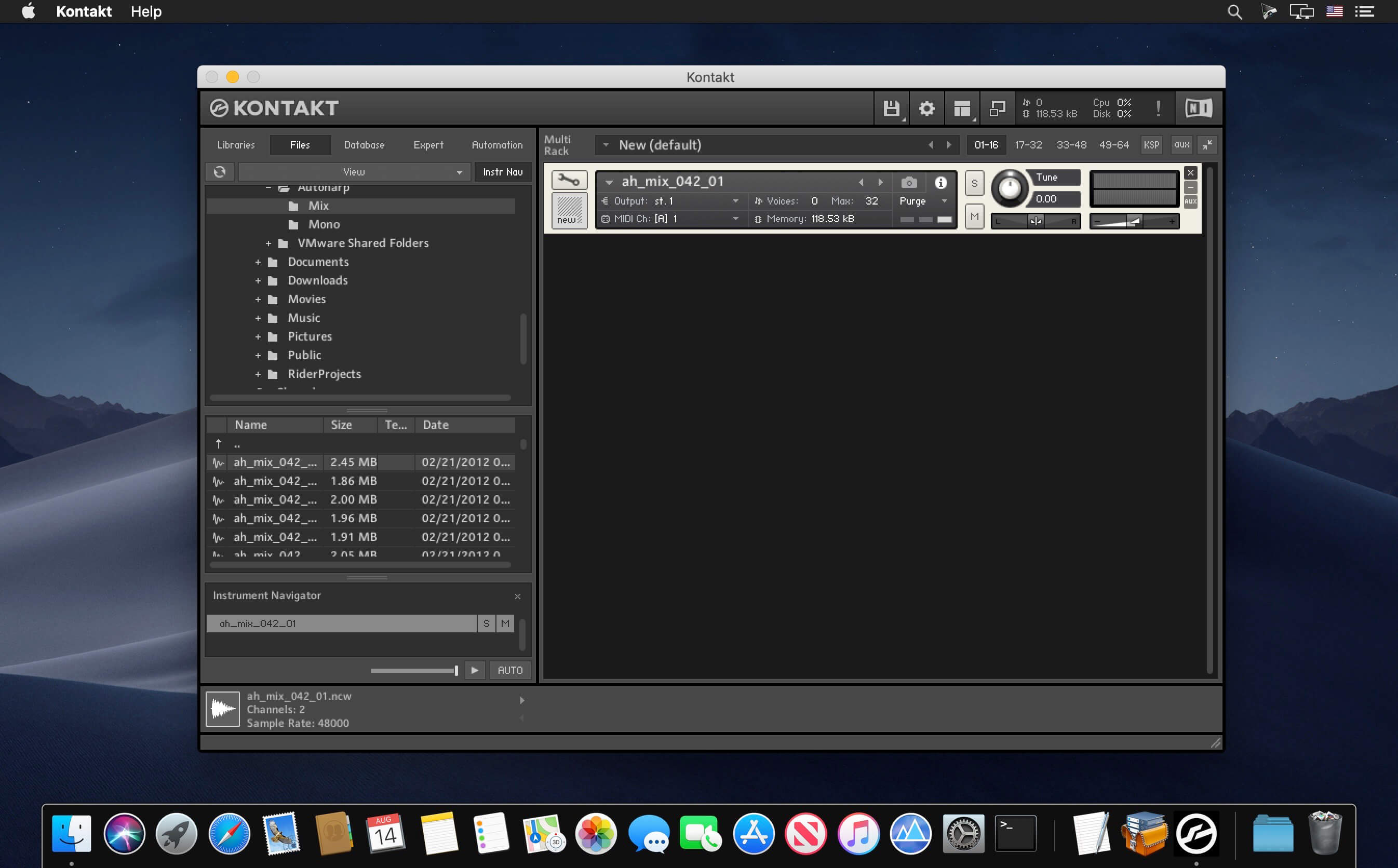Toggle Solo in the Instrument Navigator
The image size is (1398, 868).
pos(486,623)
